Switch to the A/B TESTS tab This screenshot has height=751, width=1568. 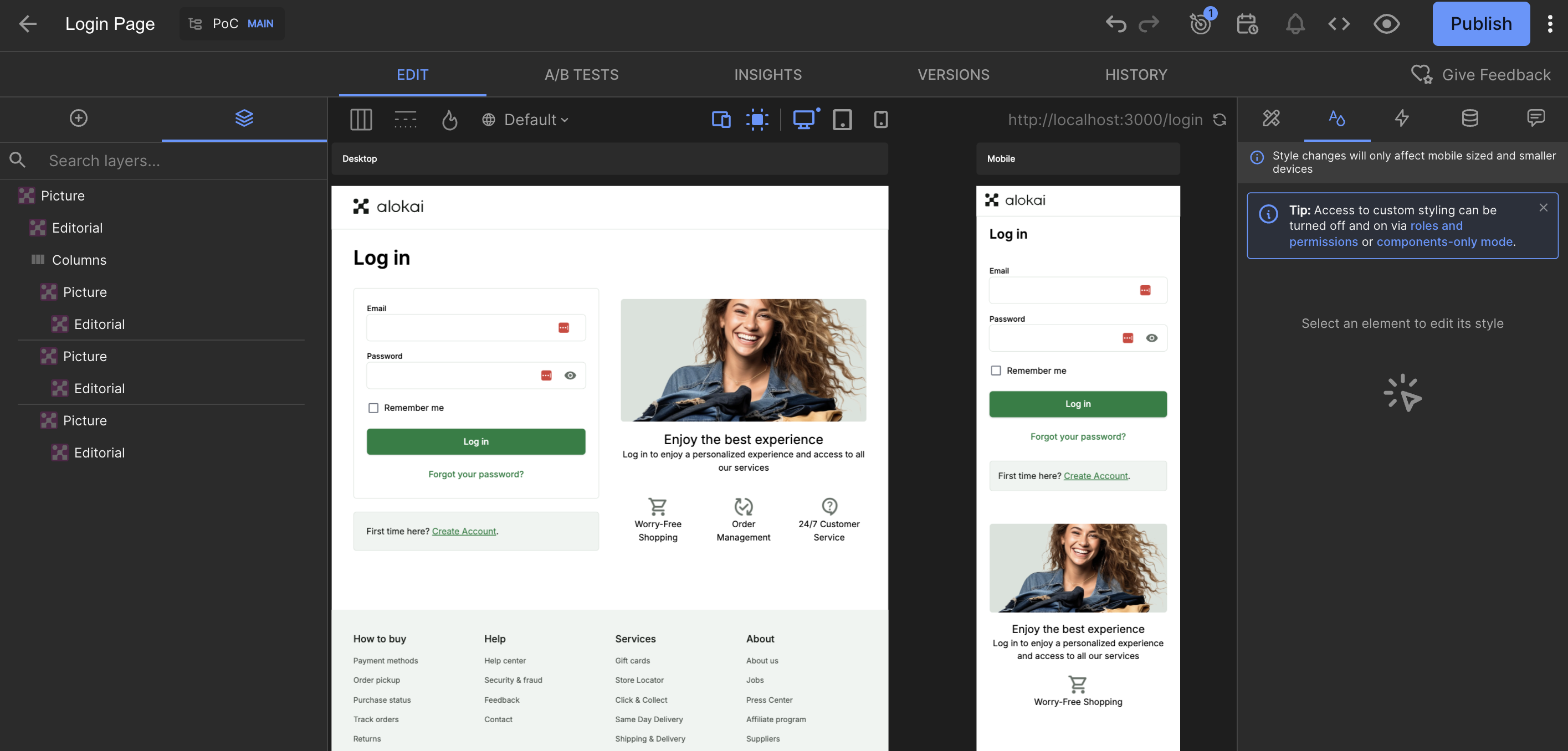tap(581, 74)
